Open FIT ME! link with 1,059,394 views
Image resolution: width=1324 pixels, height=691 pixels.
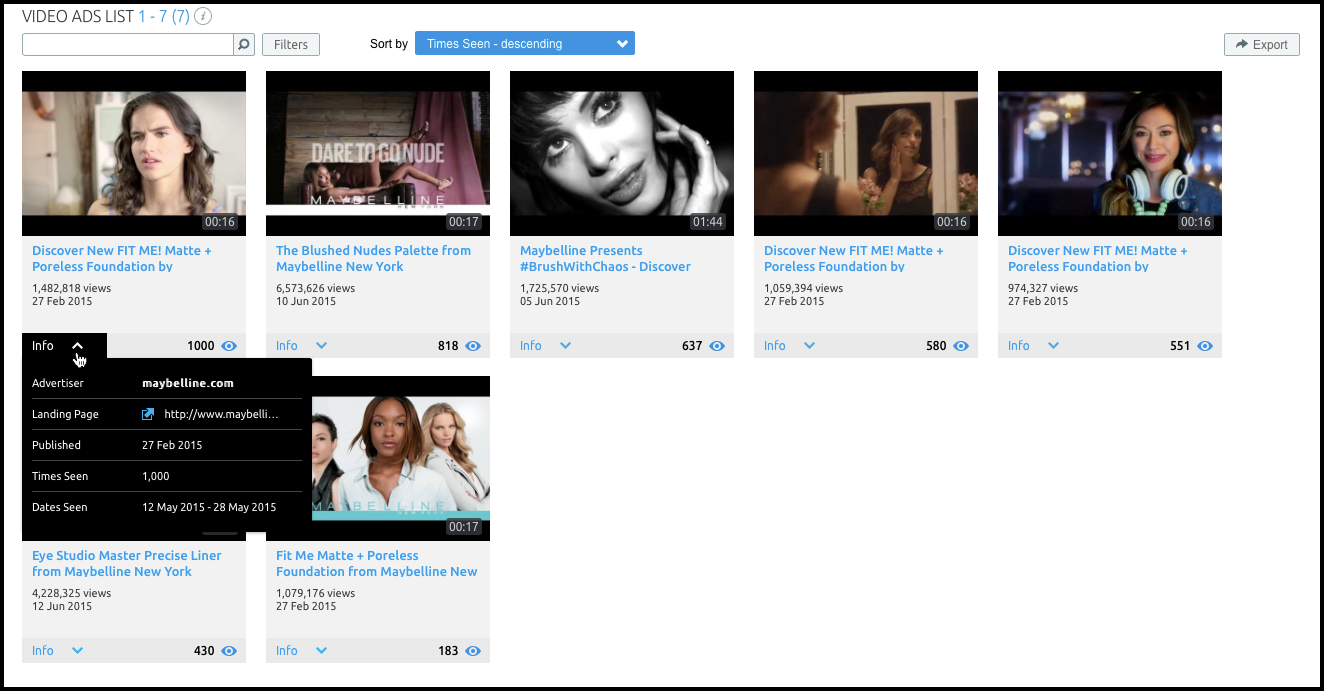pos(854,259)
